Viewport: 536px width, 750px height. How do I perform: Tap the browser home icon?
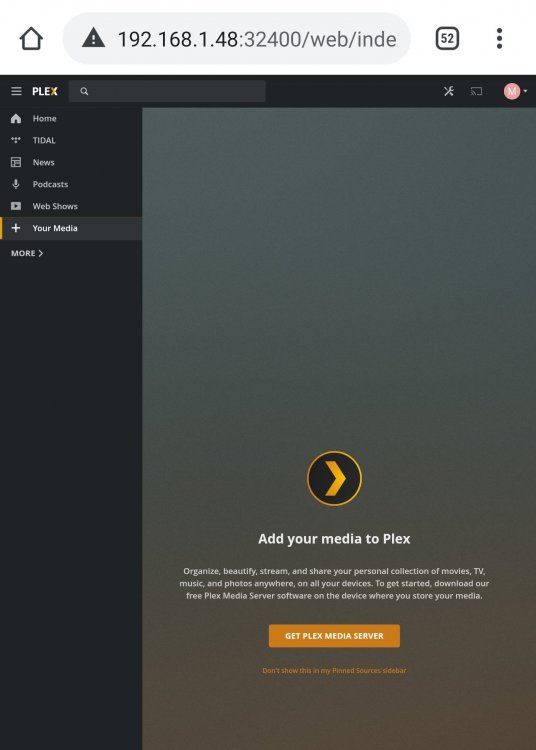point(31,38)
